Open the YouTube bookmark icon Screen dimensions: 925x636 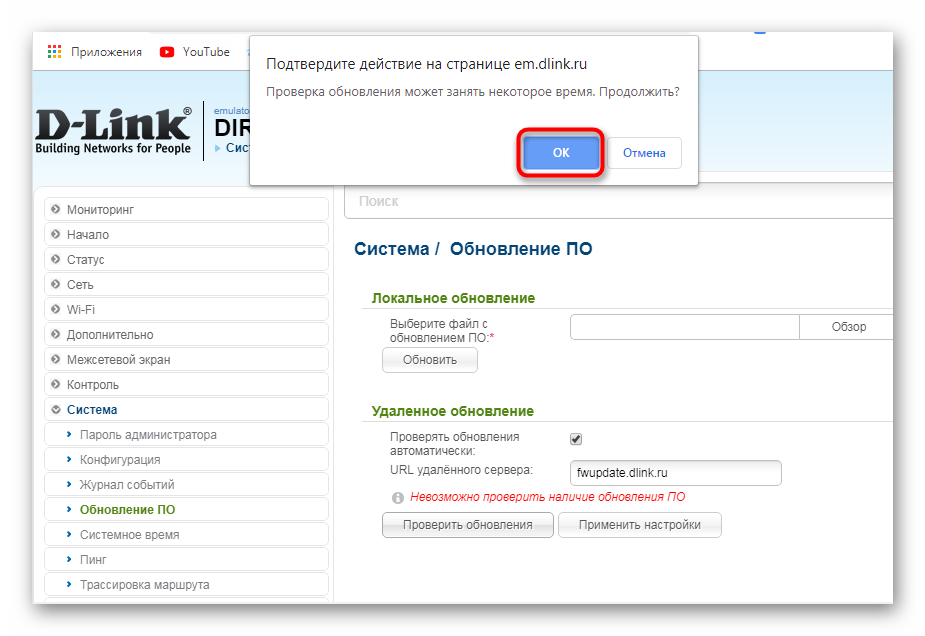(167, 52)
